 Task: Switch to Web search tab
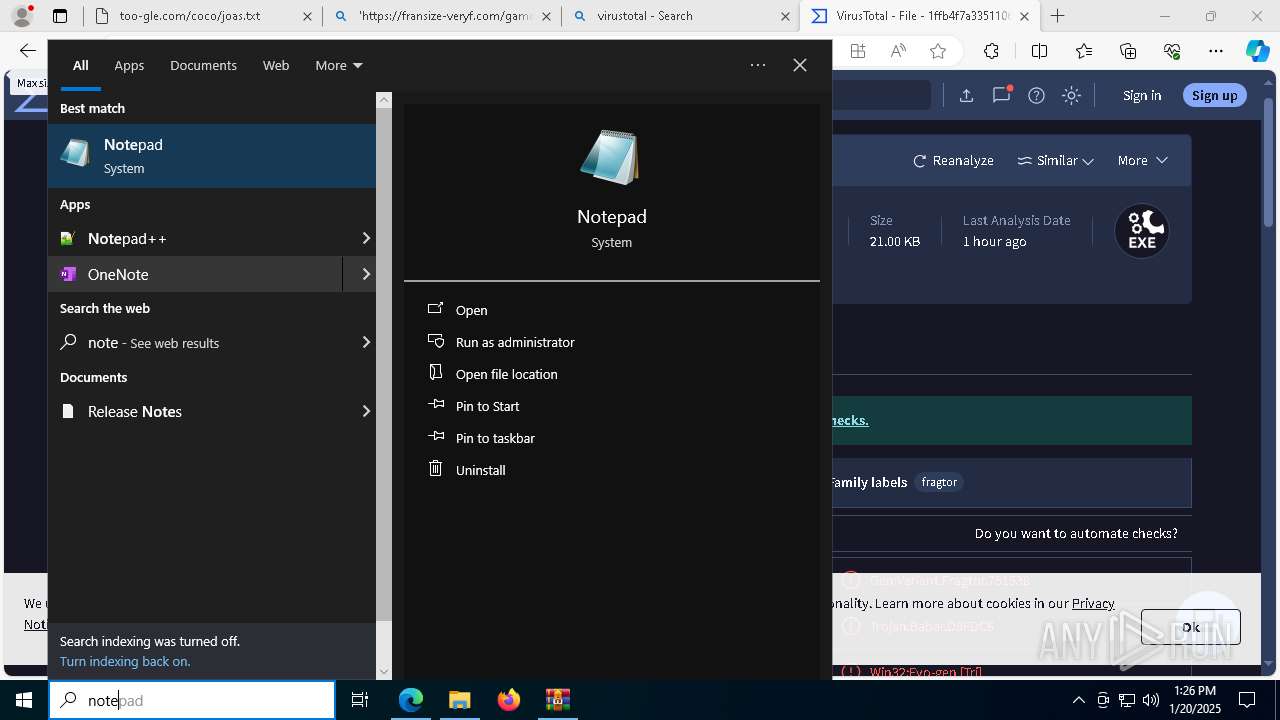276,65
